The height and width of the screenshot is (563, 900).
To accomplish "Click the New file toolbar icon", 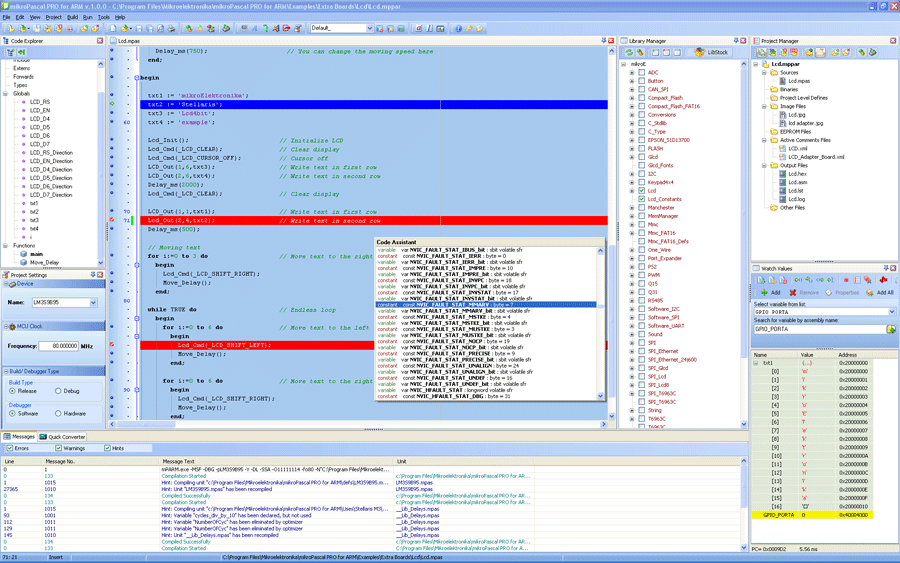I will tap(112, 28).
